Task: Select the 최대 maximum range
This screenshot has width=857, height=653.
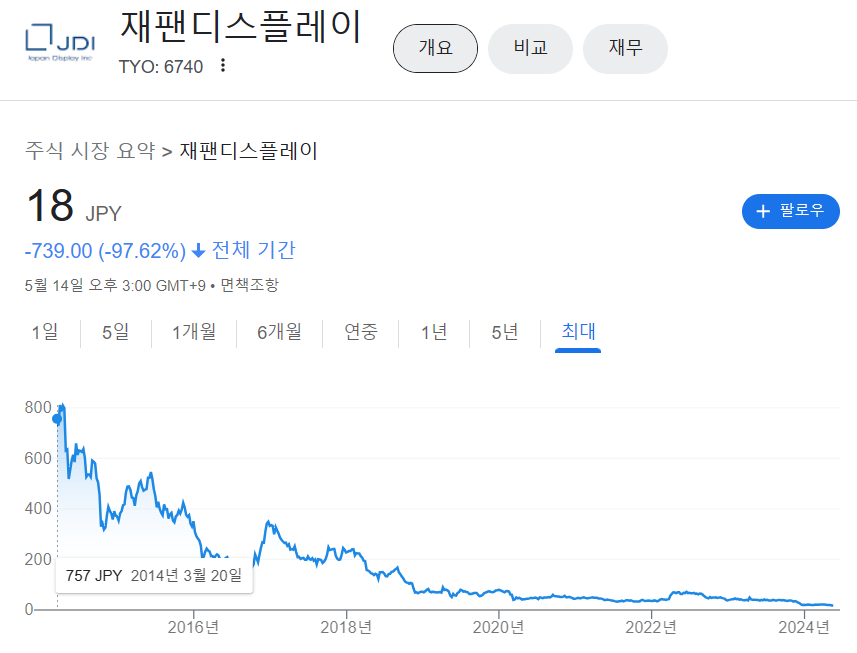Action: pyautogui.click(x=578, y=332)
